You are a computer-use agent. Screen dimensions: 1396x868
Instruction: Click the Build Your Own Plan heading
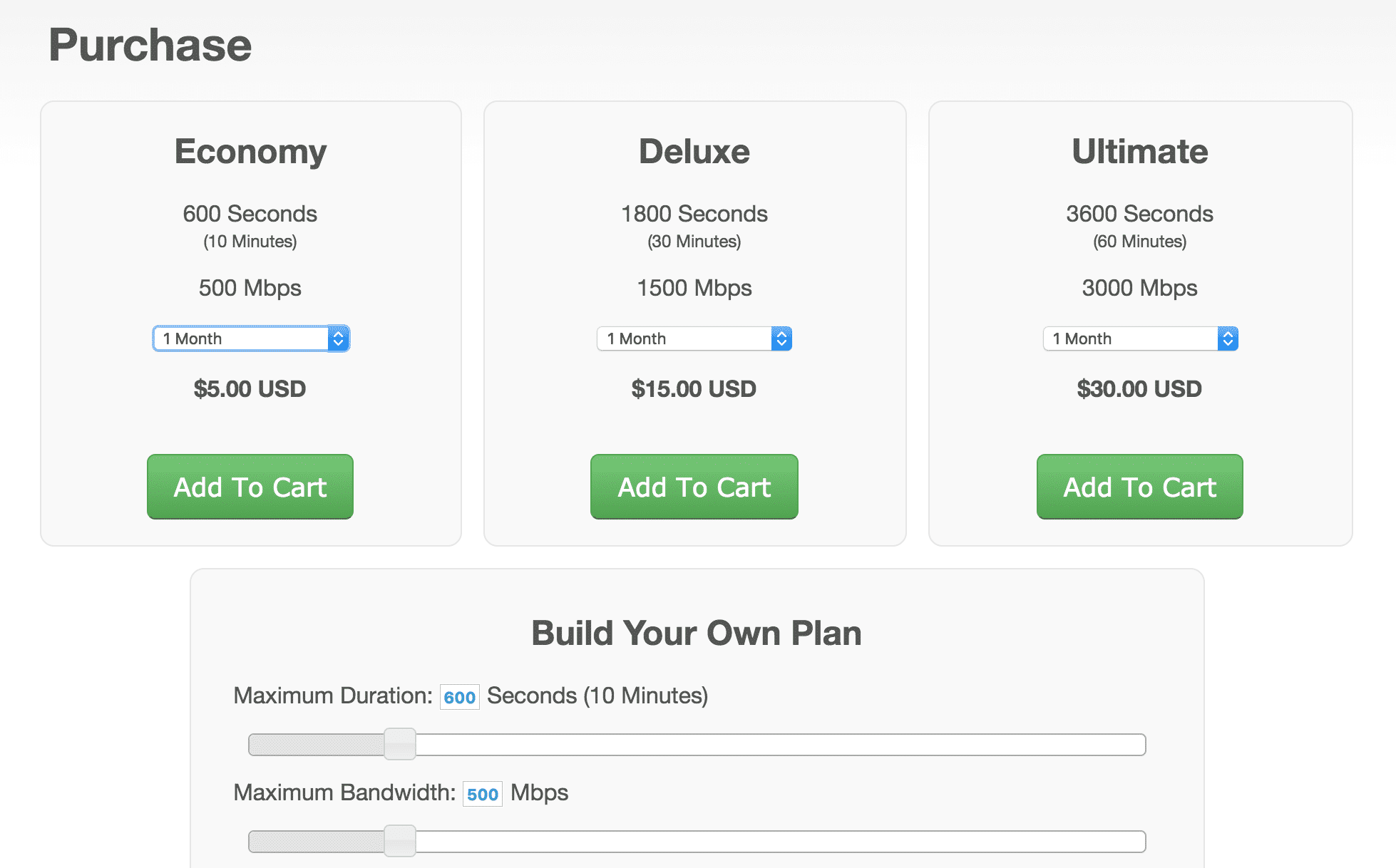pos(697,633)
